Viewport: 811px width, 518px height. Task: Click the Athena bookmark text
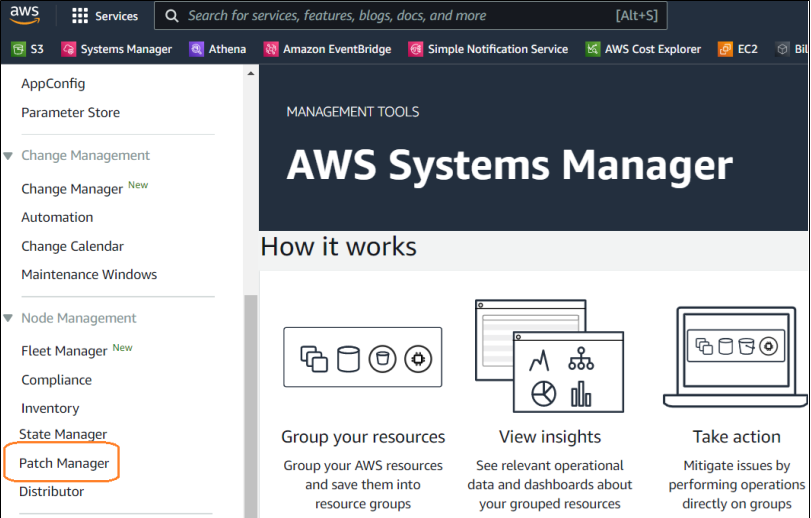click(x=227, y=49)
